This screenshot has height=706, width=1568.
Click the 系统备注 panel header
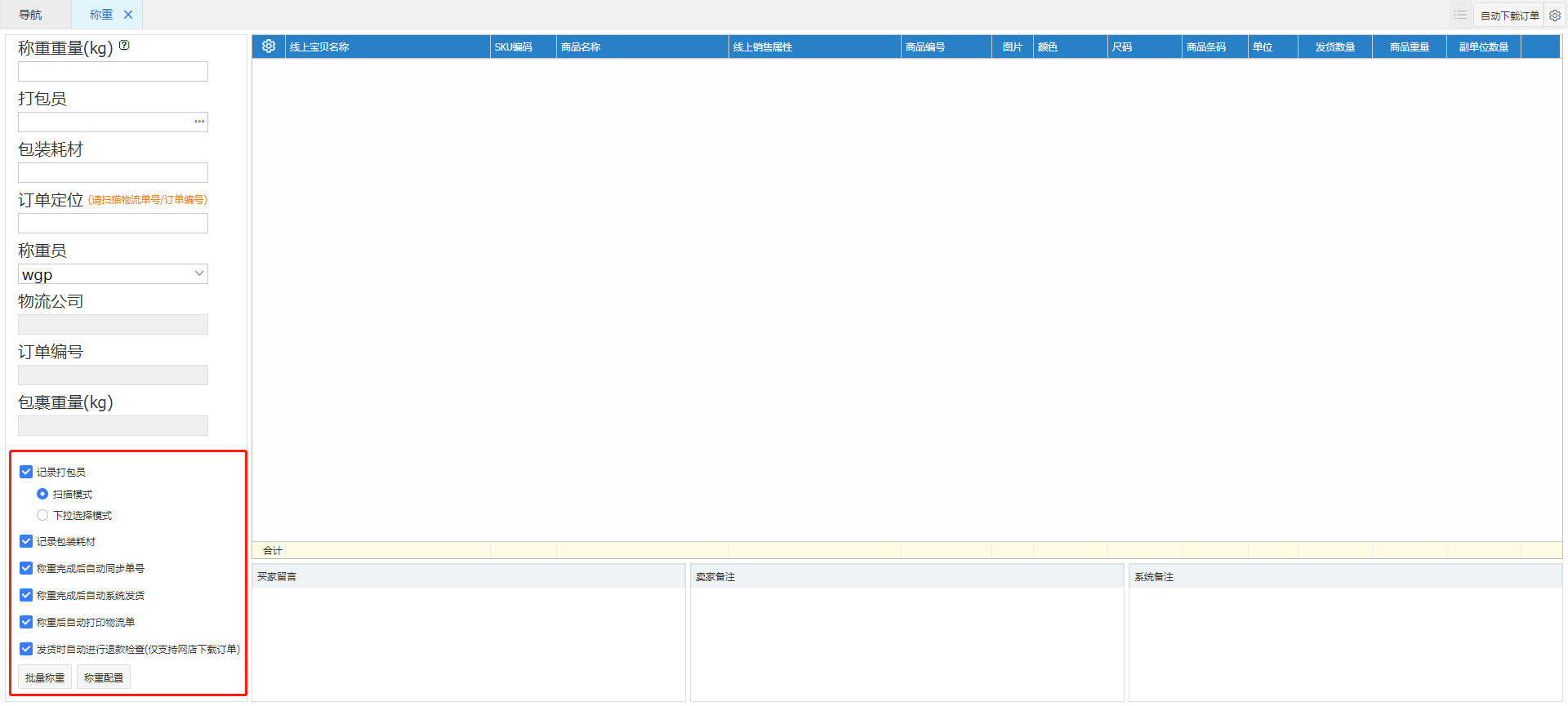(1345, 576)
